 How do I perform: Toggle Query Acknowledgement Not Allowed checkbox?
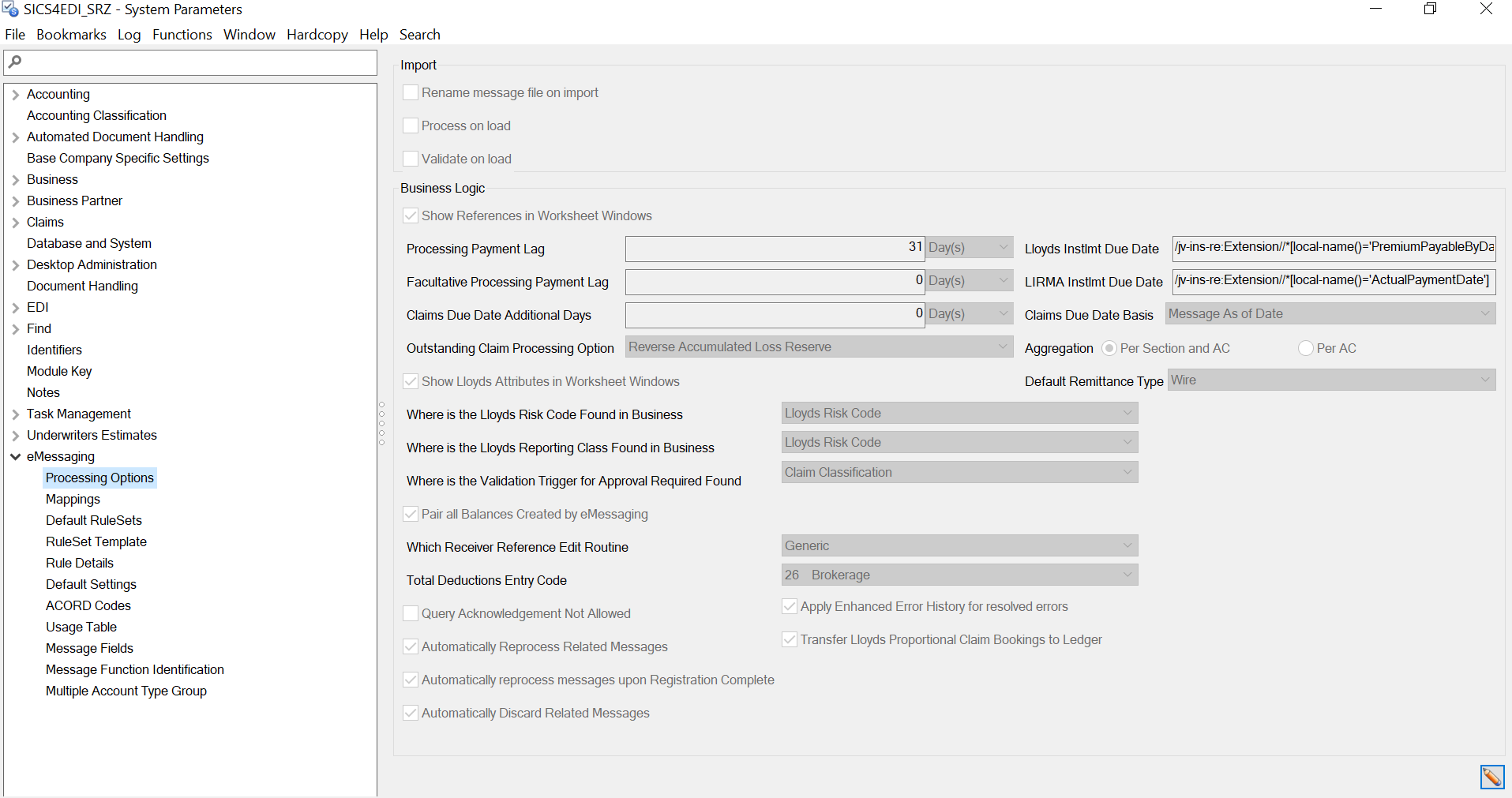coord(411,613)
